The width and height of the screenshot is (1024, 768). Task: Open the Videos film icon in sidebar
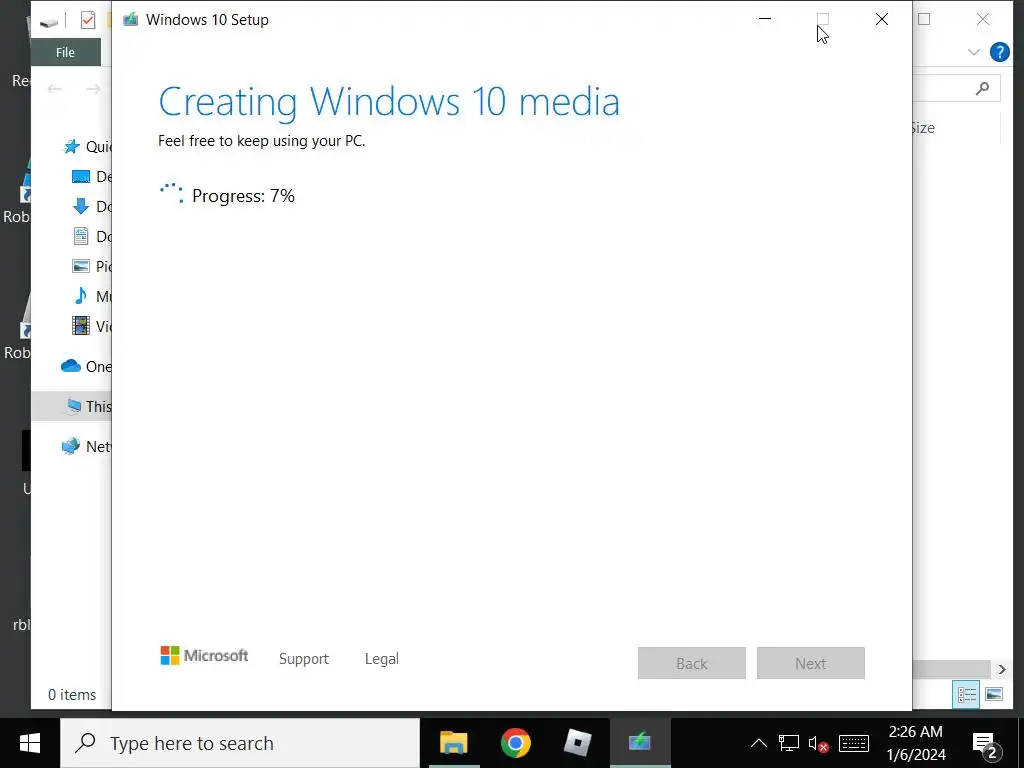81,325
